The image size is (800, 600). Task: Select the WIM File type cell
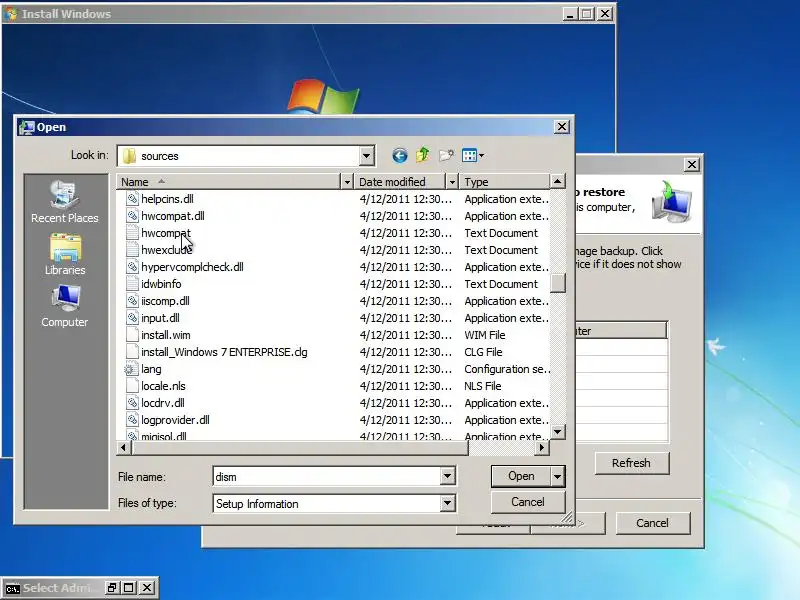click(485, 335)
